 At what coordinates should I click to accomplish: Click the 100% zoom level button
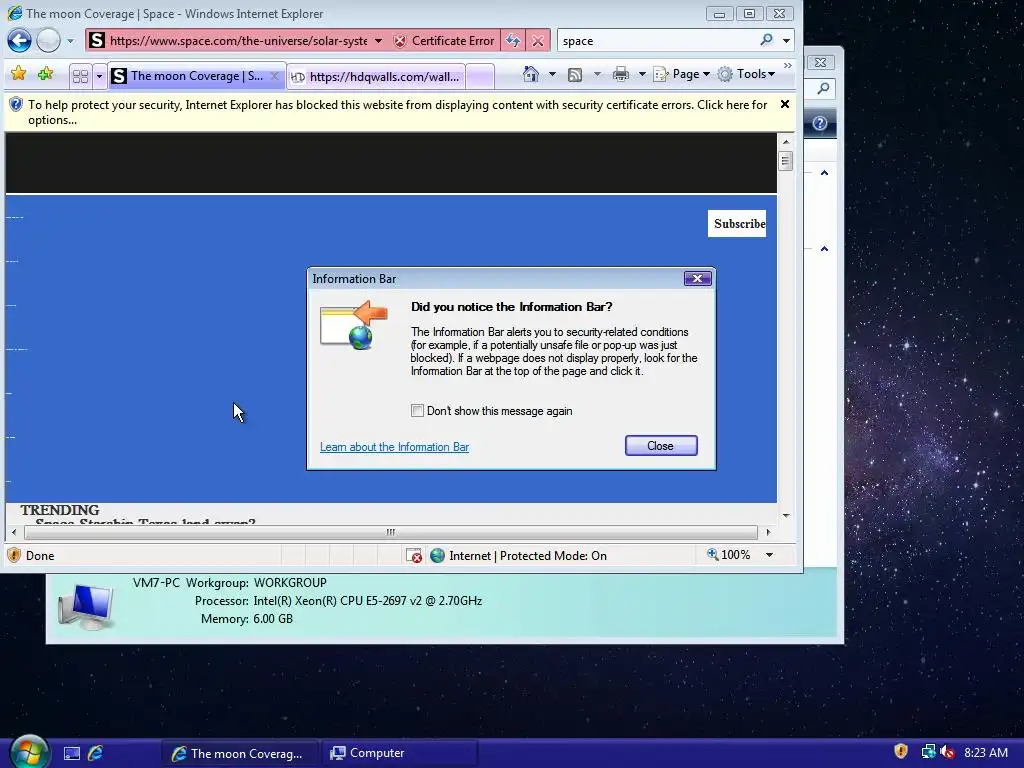[728, 555]
